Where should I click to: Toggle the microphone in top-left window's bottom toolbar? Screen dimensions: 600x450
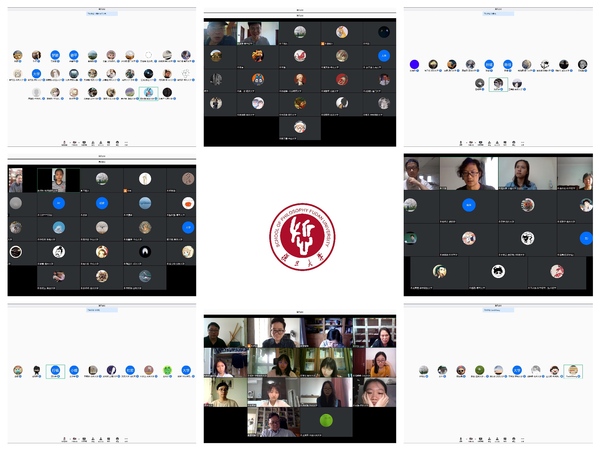tap(66, 142)
